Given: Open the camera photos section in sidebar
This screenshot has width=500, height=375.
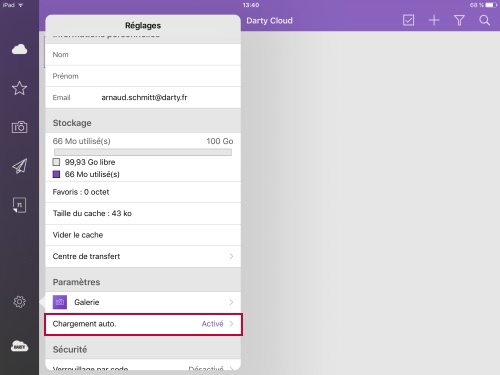Looking at the screenshot, I should coord(19,127).
